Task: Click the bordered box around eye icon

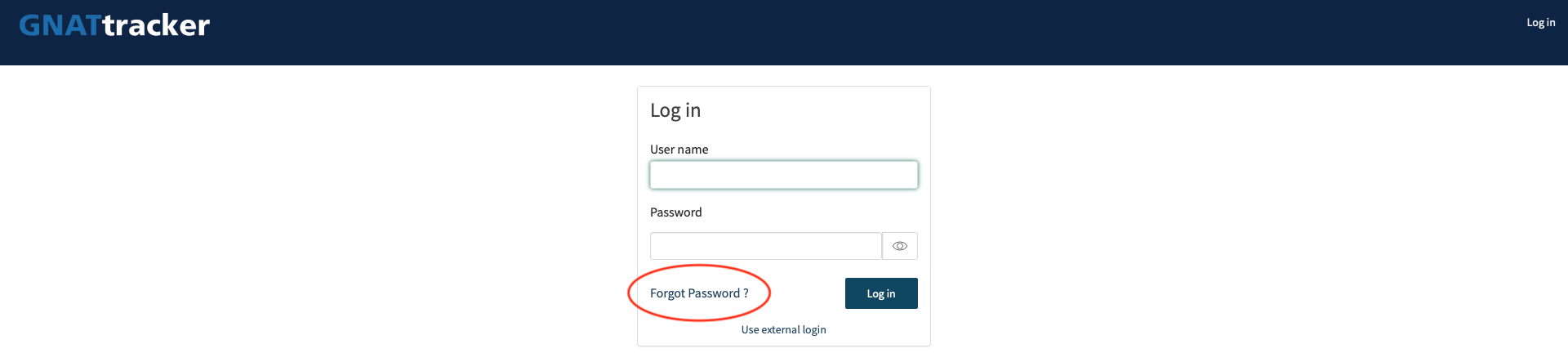Action: coord(900,246)
